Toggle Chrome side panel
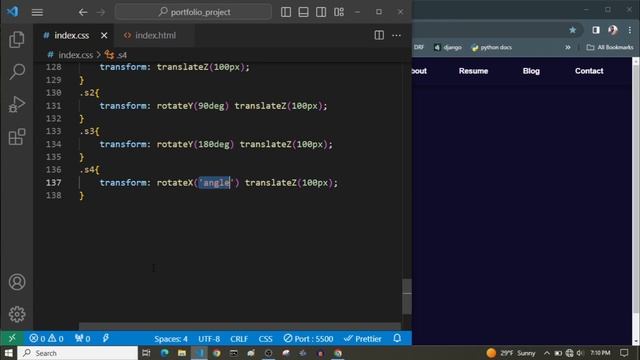Screen dimensions: 640x360 pyautogui.click(x=596, y=30)
